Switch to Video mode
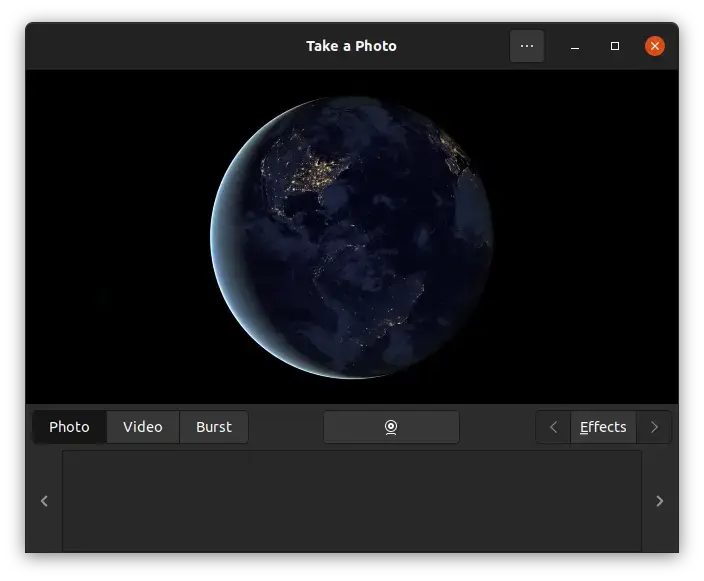 (143, 427)
